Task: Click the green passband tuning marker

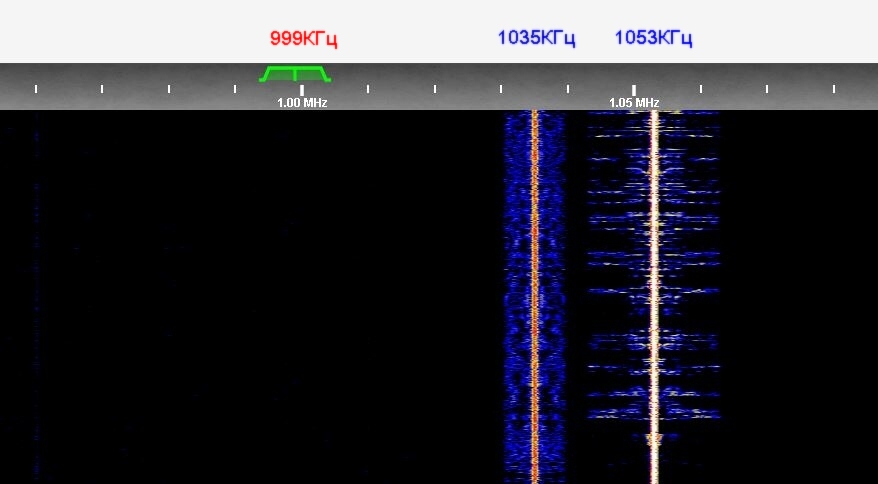Action: tap(295, 74)
